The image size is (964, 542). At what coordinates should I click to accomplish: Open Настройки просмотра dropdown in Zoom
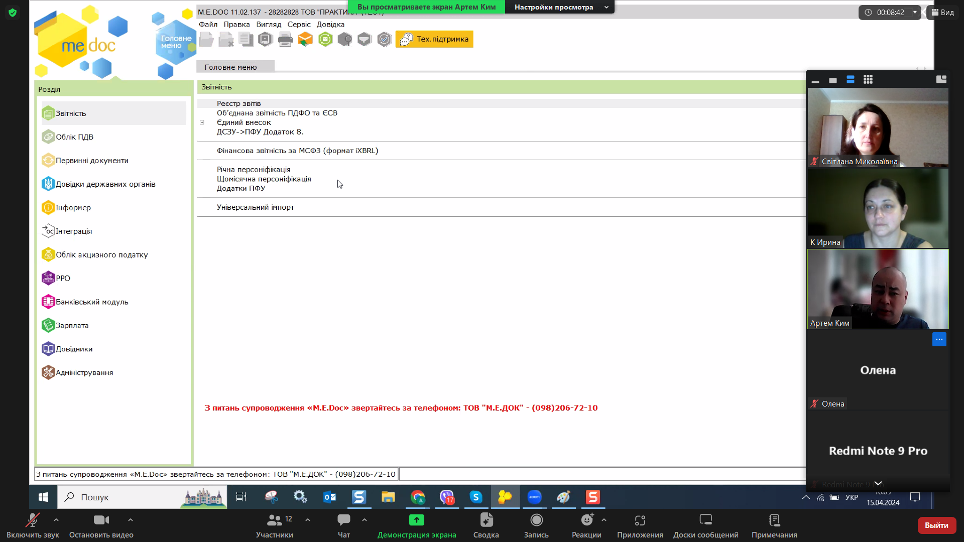559,7
